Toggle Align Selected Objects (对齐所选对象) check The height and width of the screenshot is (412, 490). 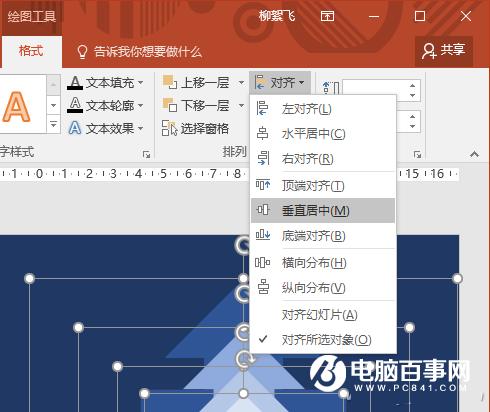(323, 340)
